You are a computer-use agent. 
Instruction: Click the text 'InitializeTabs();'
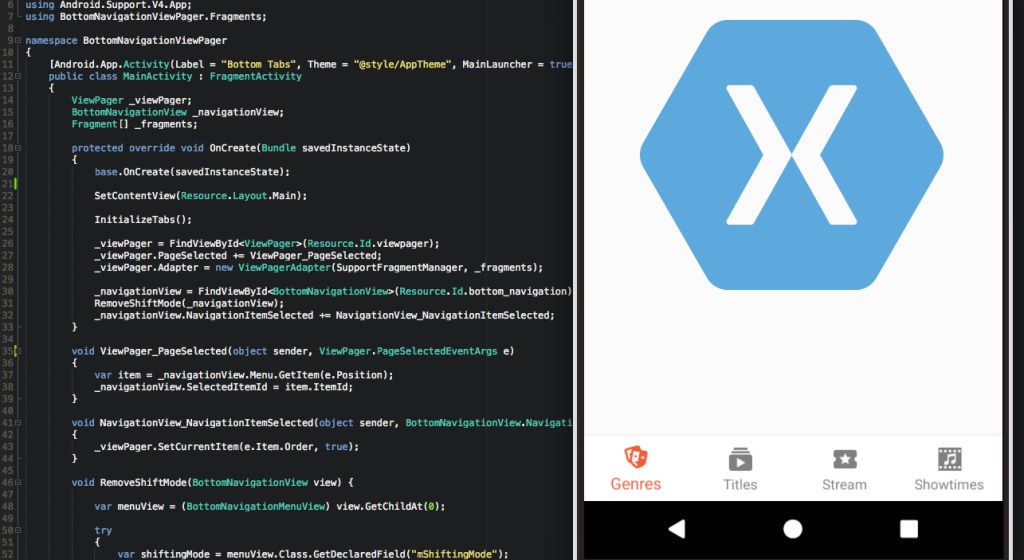pos(143,219)
